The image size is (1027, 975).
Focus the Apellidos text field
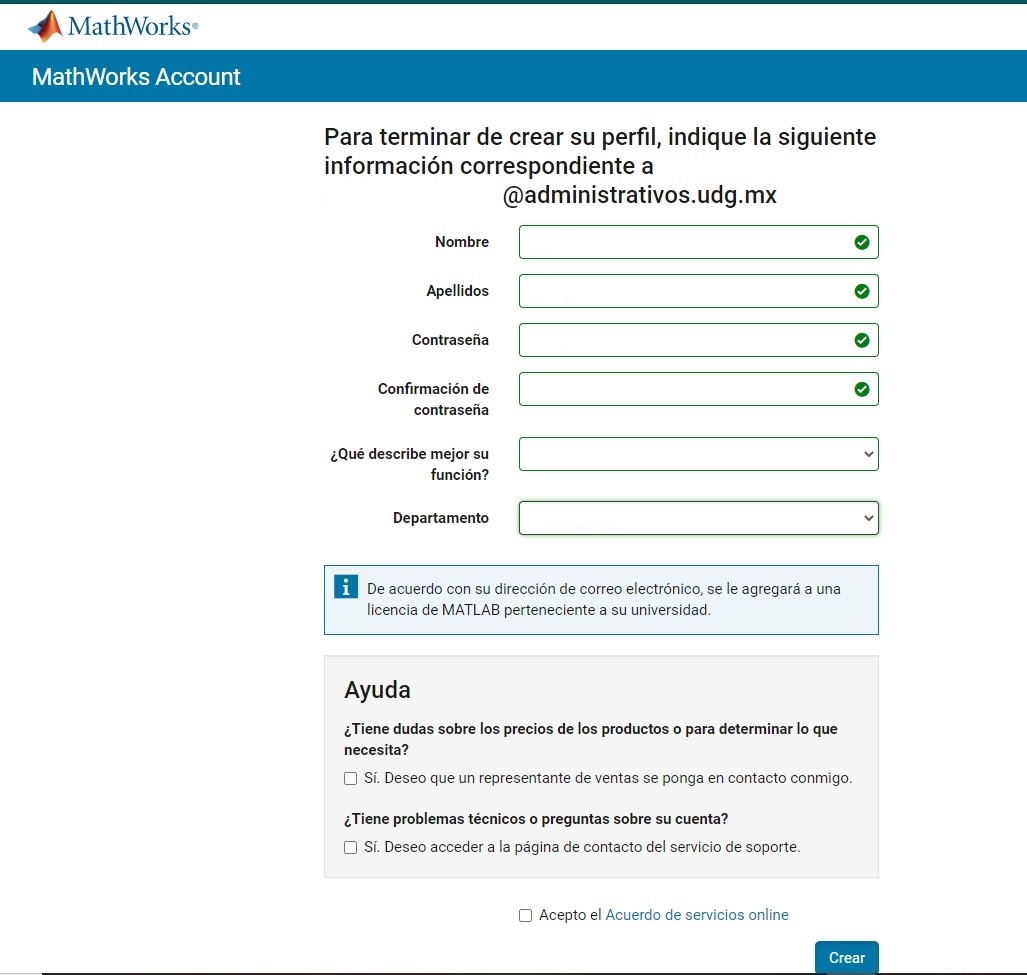[x=683, y=291]
